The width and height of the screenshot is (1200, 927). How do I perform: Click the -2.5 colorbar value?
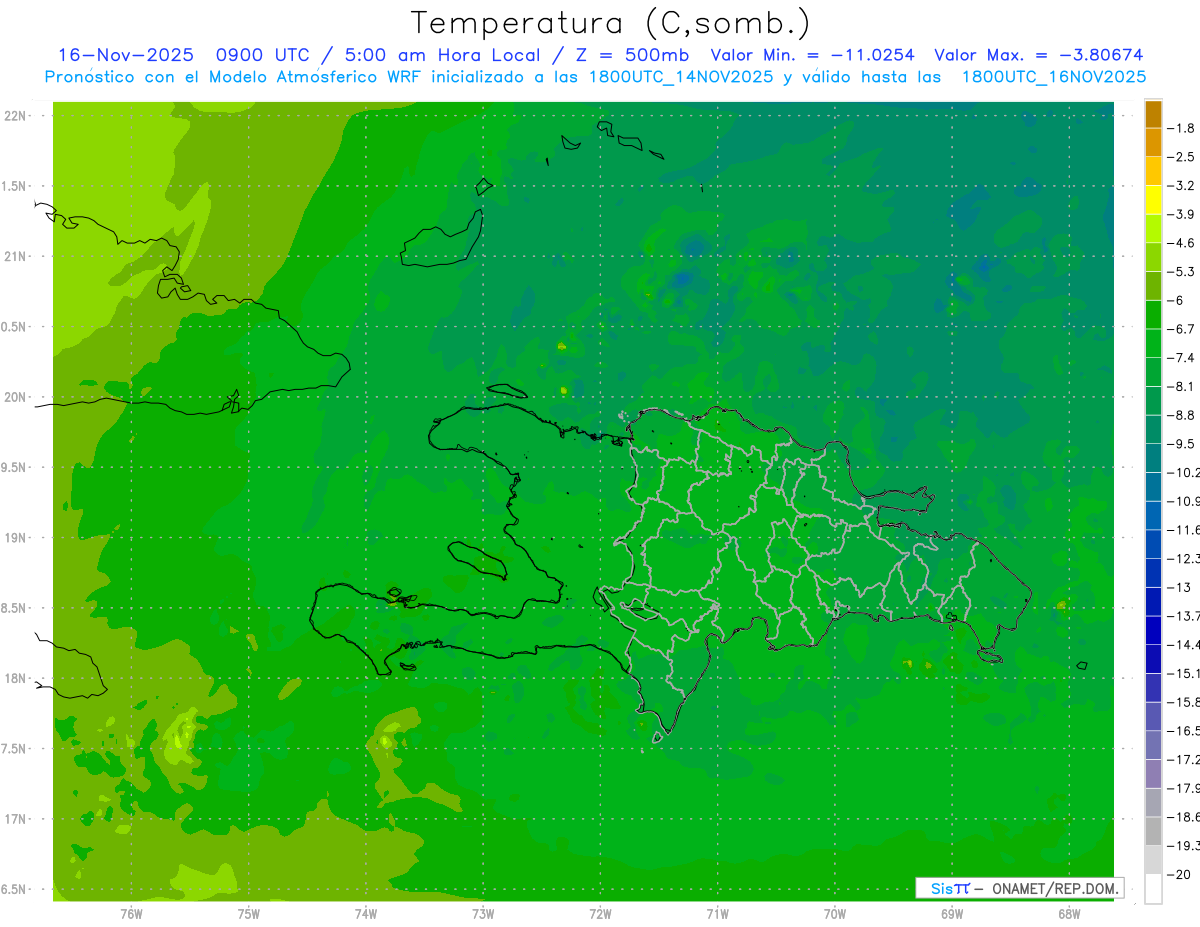click(x=1181, y=158)
